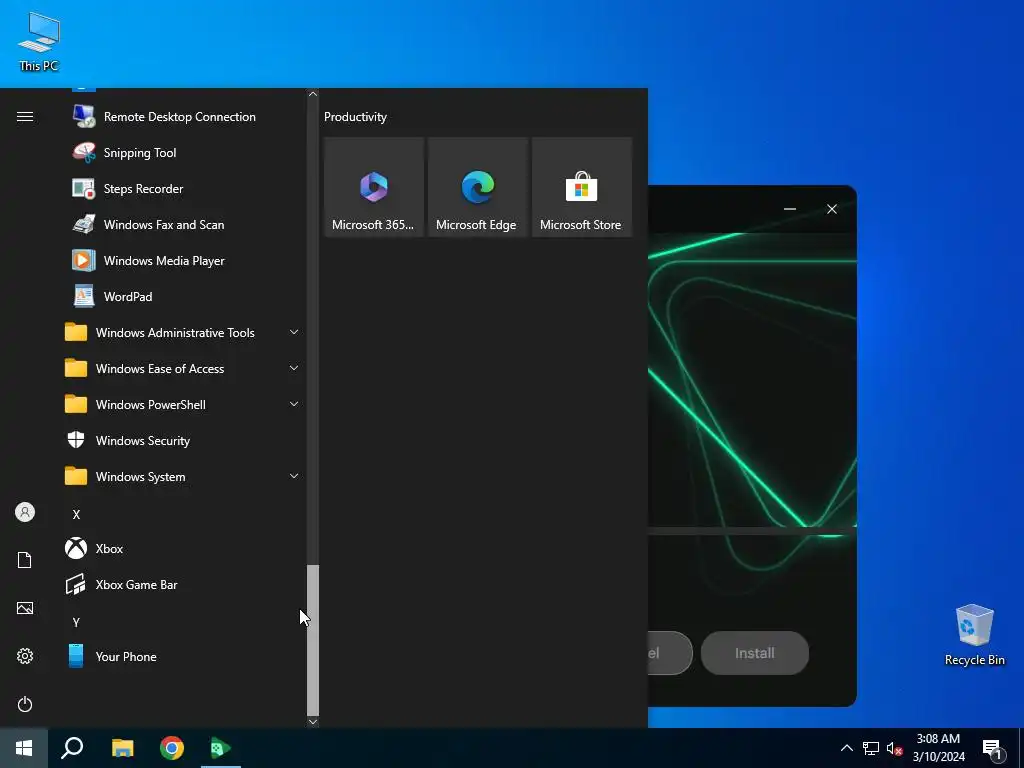This screenshot has height=768, width=1024.
Task: Expand the Start menu hamburger button
Action: pyautogui.click(x=25, y=117)
